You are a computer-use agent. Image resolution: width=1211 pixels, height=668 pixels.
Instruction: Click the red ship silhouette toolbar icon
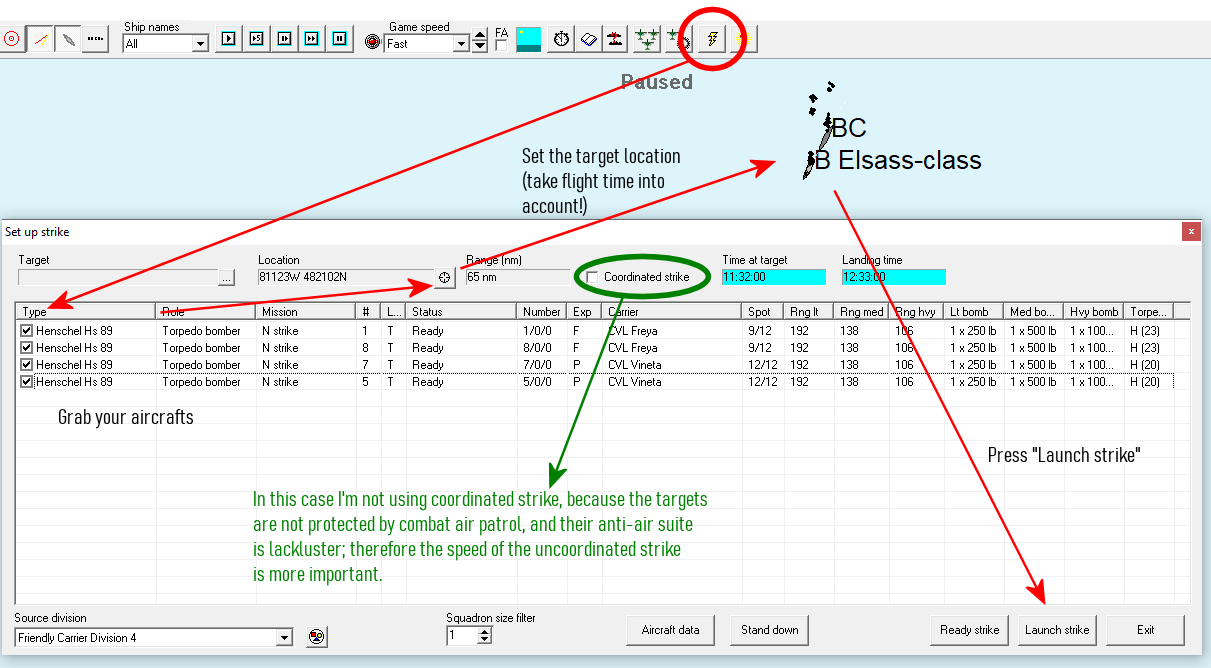(615, 40)
